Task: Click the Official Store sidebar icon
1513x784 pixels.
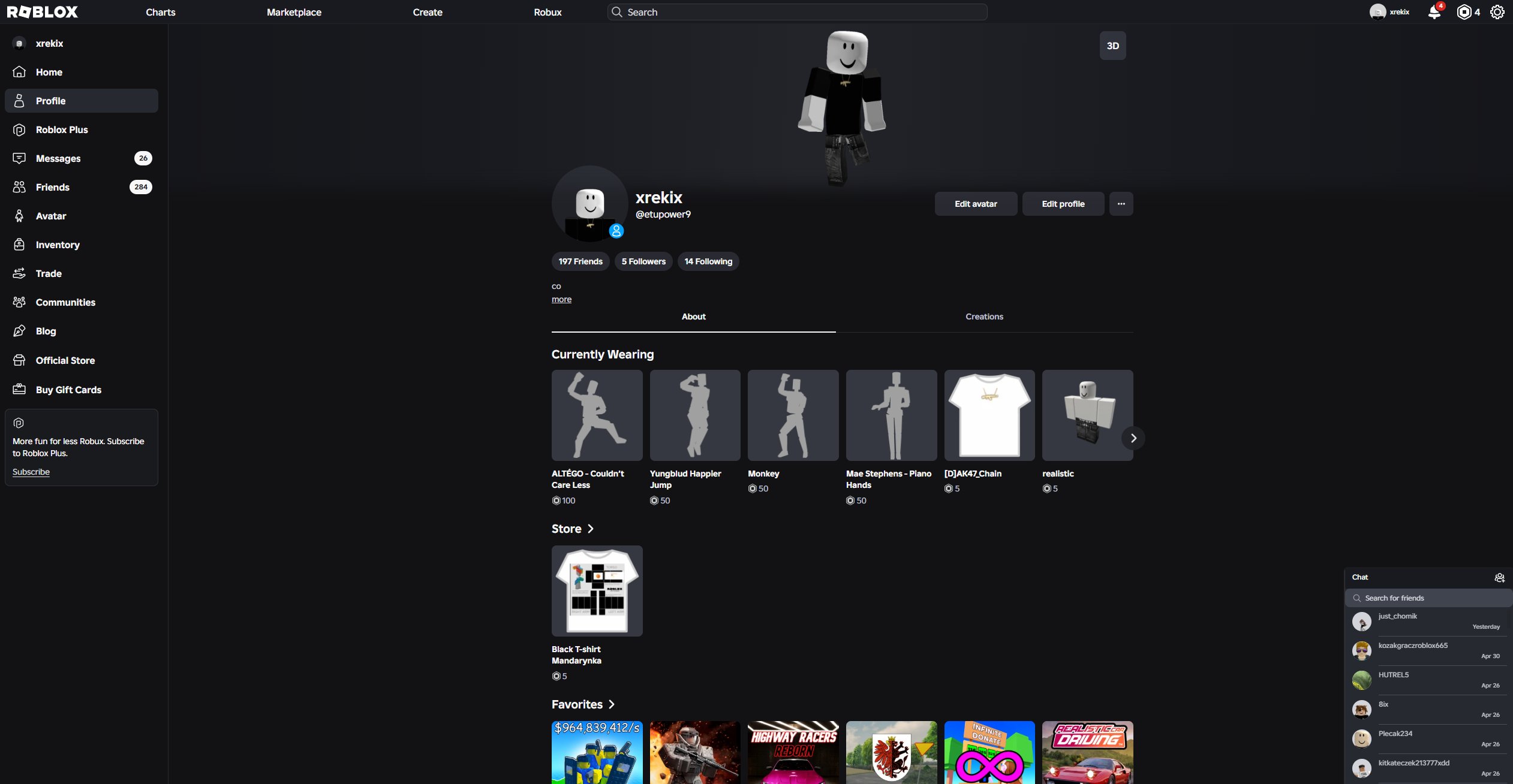Action: coord(19,360)
